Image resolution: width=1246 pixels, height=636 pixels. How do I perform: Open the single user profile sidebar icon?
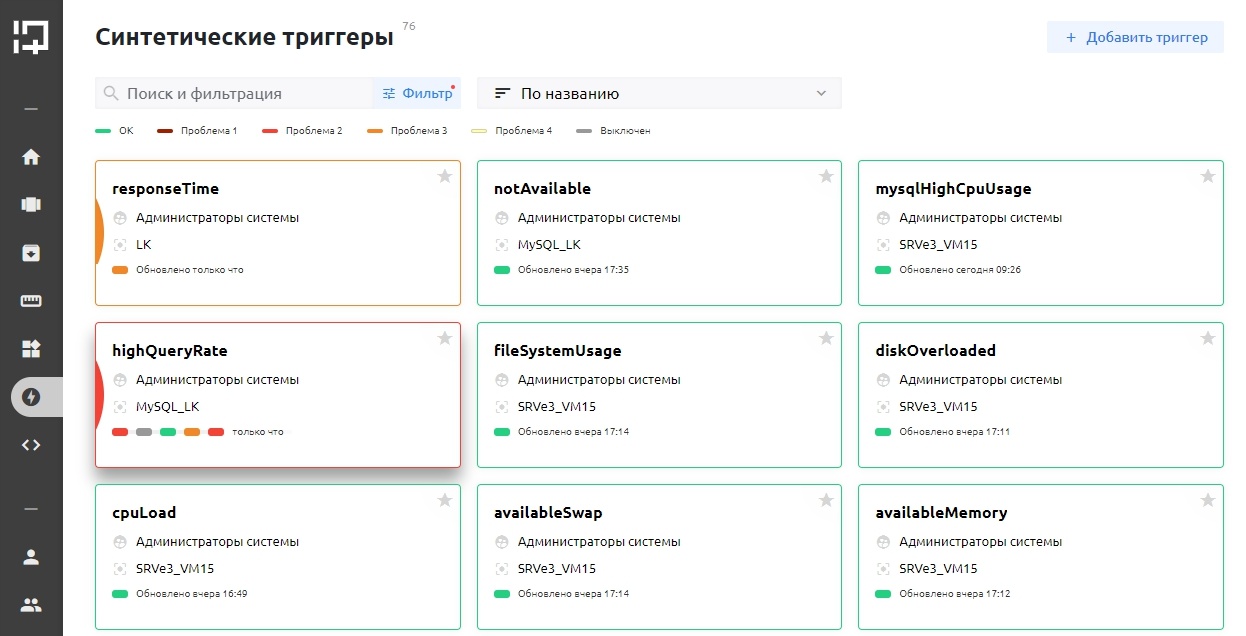point(31,557)
